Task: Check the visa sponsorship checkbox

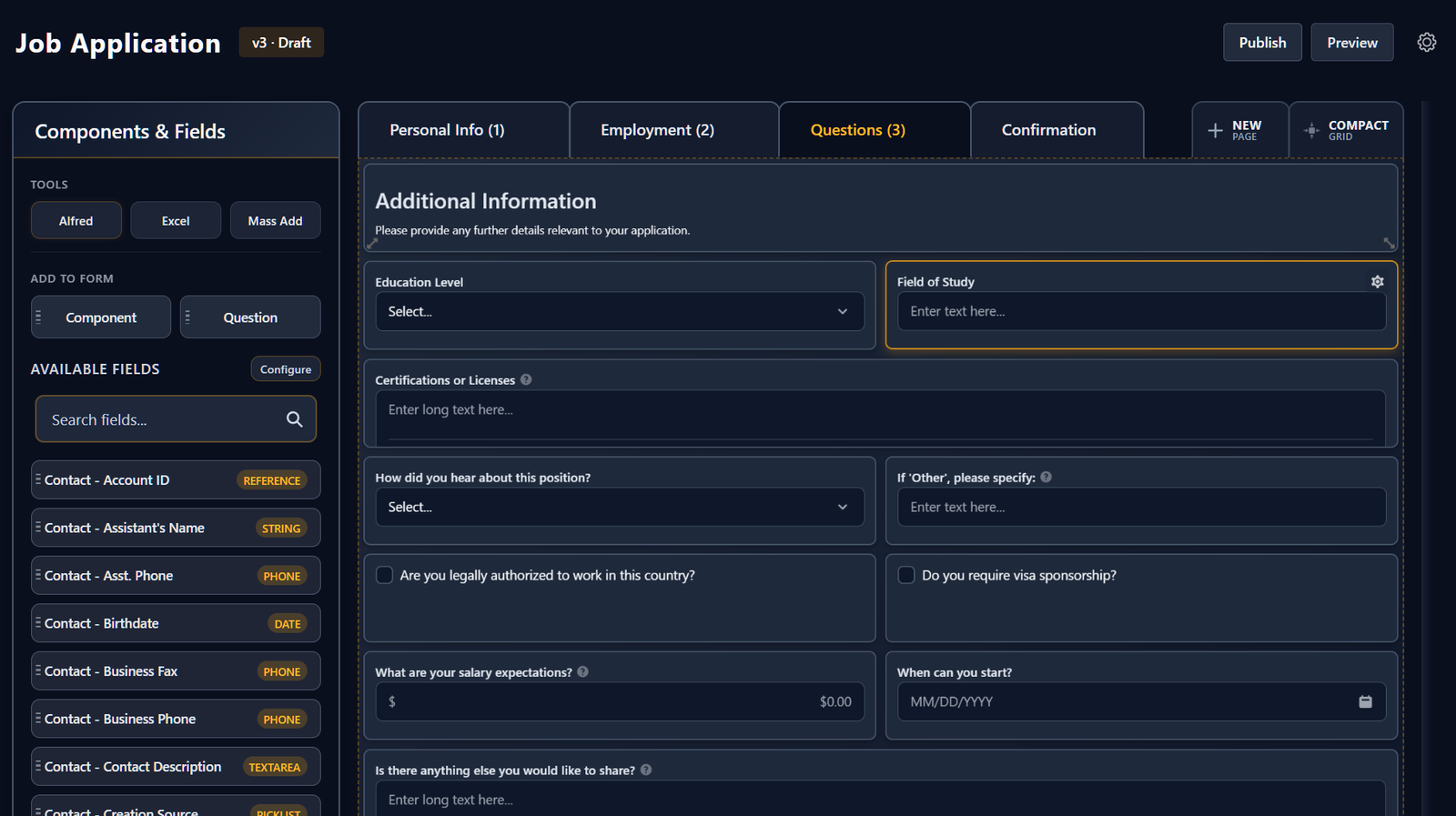Action: pos(906,576)
